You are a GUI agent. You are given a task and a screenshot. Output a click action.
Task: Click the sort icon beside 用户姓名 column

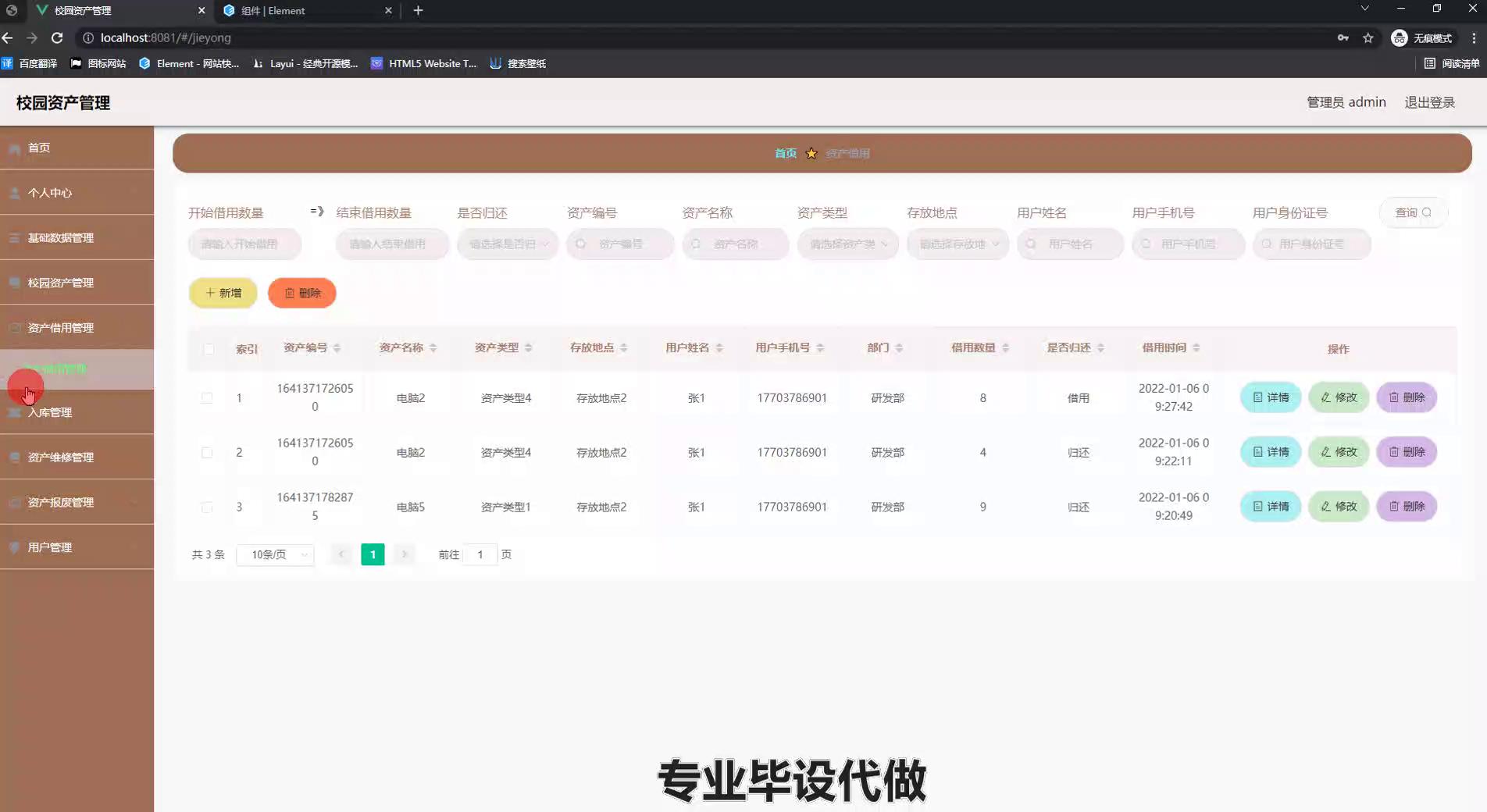click(x=719, y=348)
